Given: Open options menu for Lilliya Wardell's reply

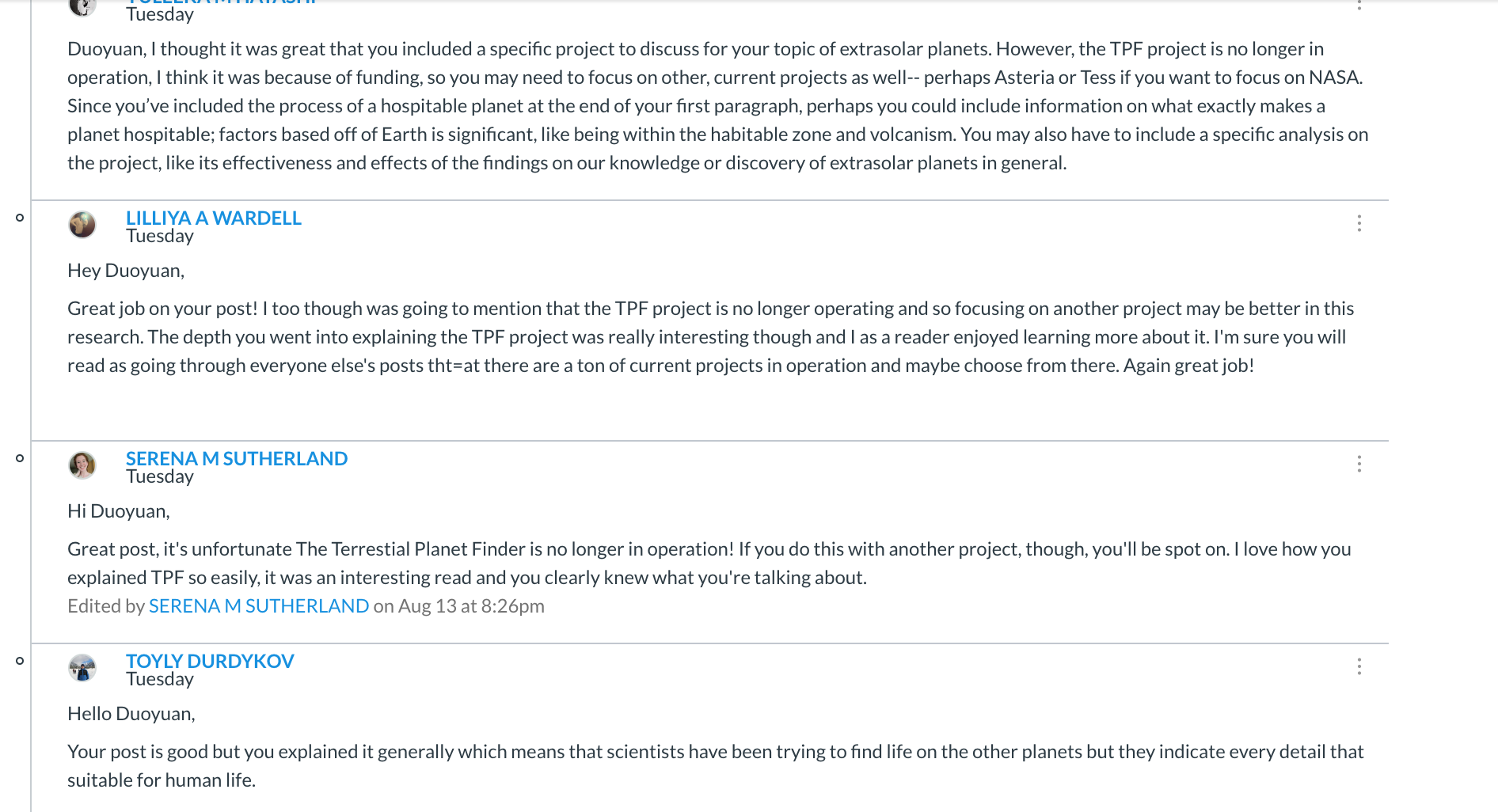Looking at the screenshot, I should (x=1359, y=223).
